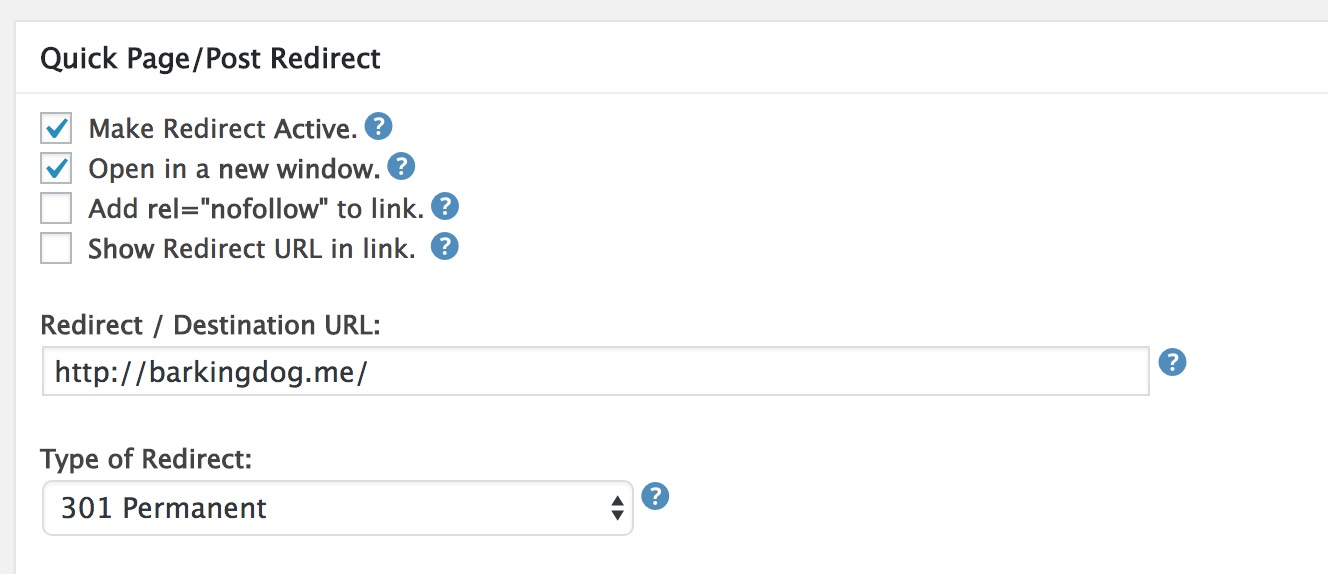Click help icon beside nofollow option
The width and height of the screenshot is (1328, 574).
[x=444, y=207]
